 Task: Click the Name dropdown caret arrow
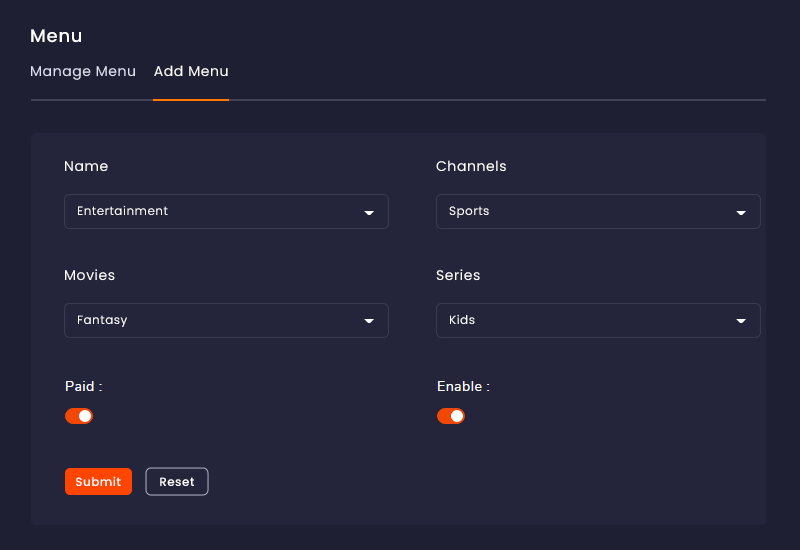tap(369, 213)
